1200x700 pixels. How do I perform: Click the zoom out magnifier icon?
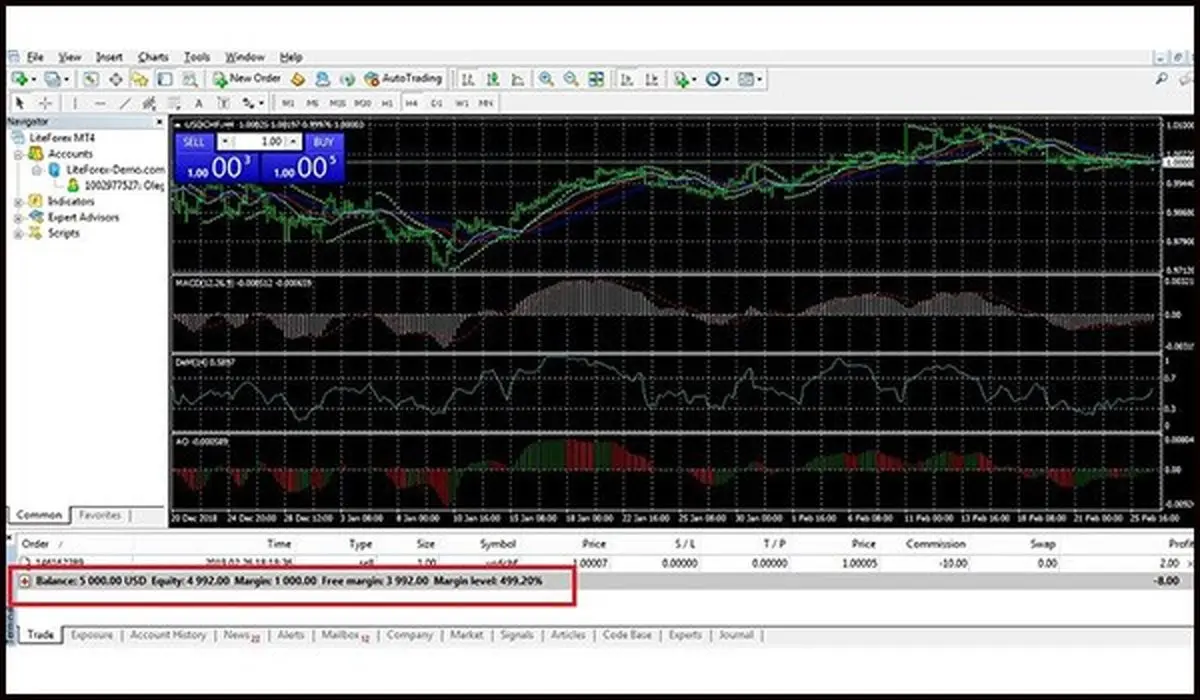(x=571, y=78)
